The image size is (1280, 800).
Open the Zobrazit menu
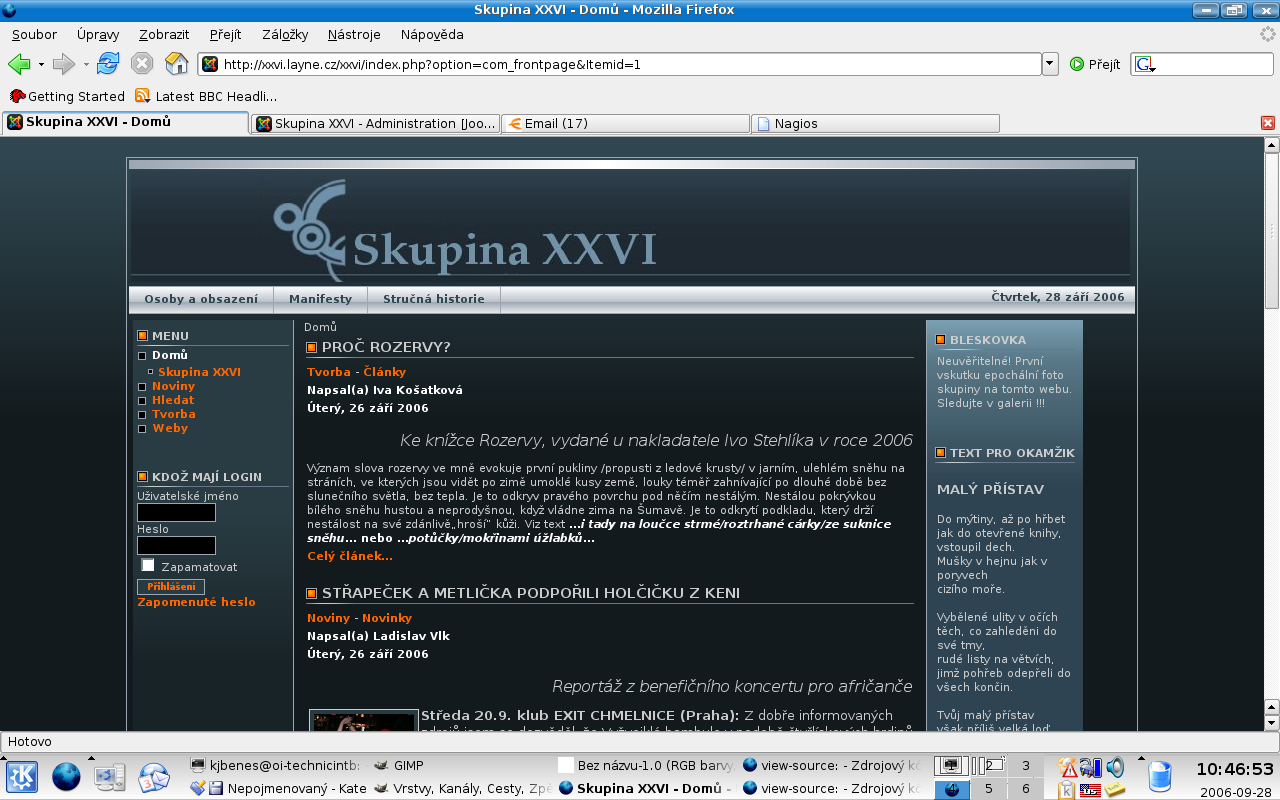click(x=164, y=34)
